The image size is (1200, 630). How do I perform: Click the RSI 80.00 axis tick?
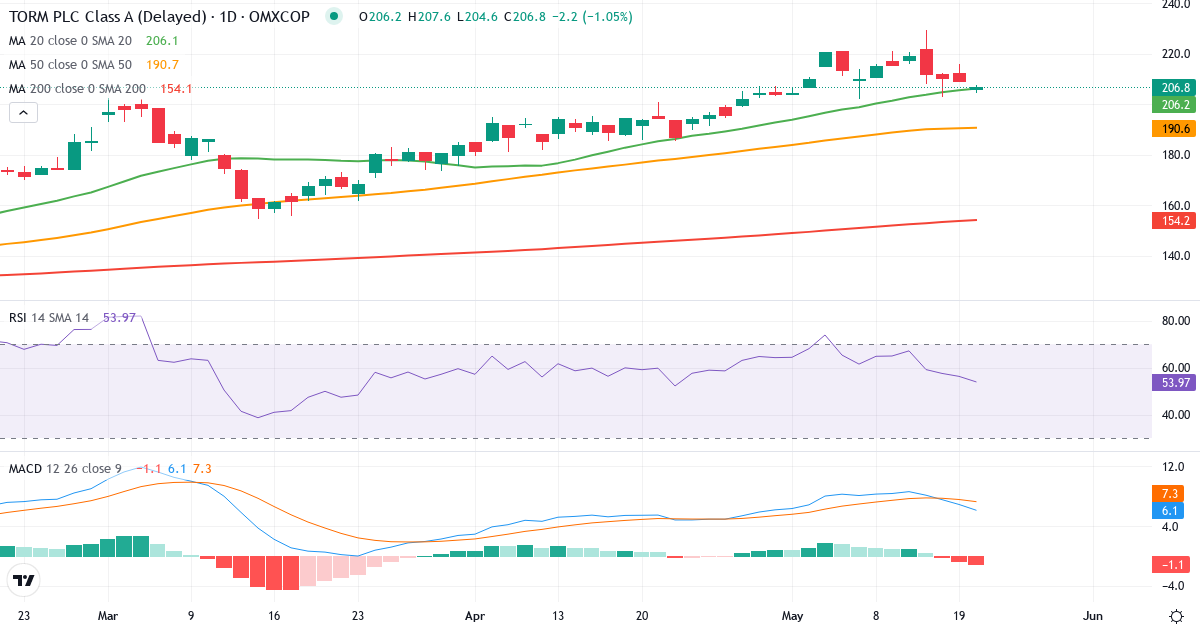pos(1174,321)
